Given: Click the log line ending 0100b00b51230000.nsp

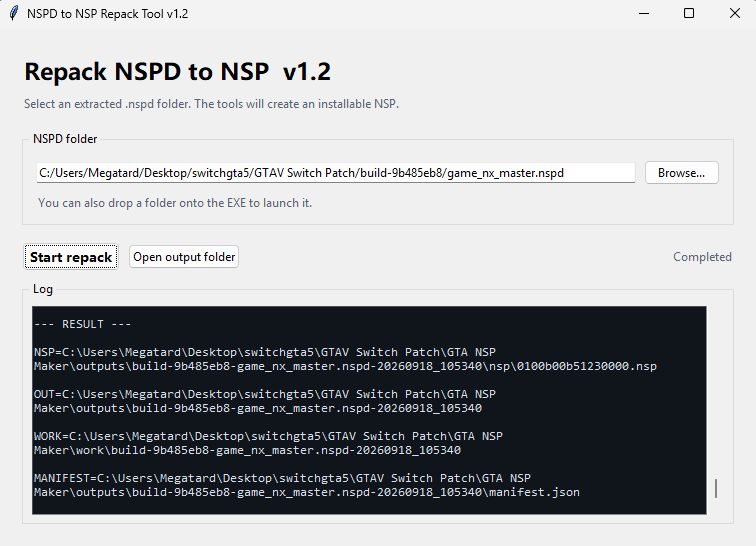Looking at the screenshot, I should coord(345,366).
